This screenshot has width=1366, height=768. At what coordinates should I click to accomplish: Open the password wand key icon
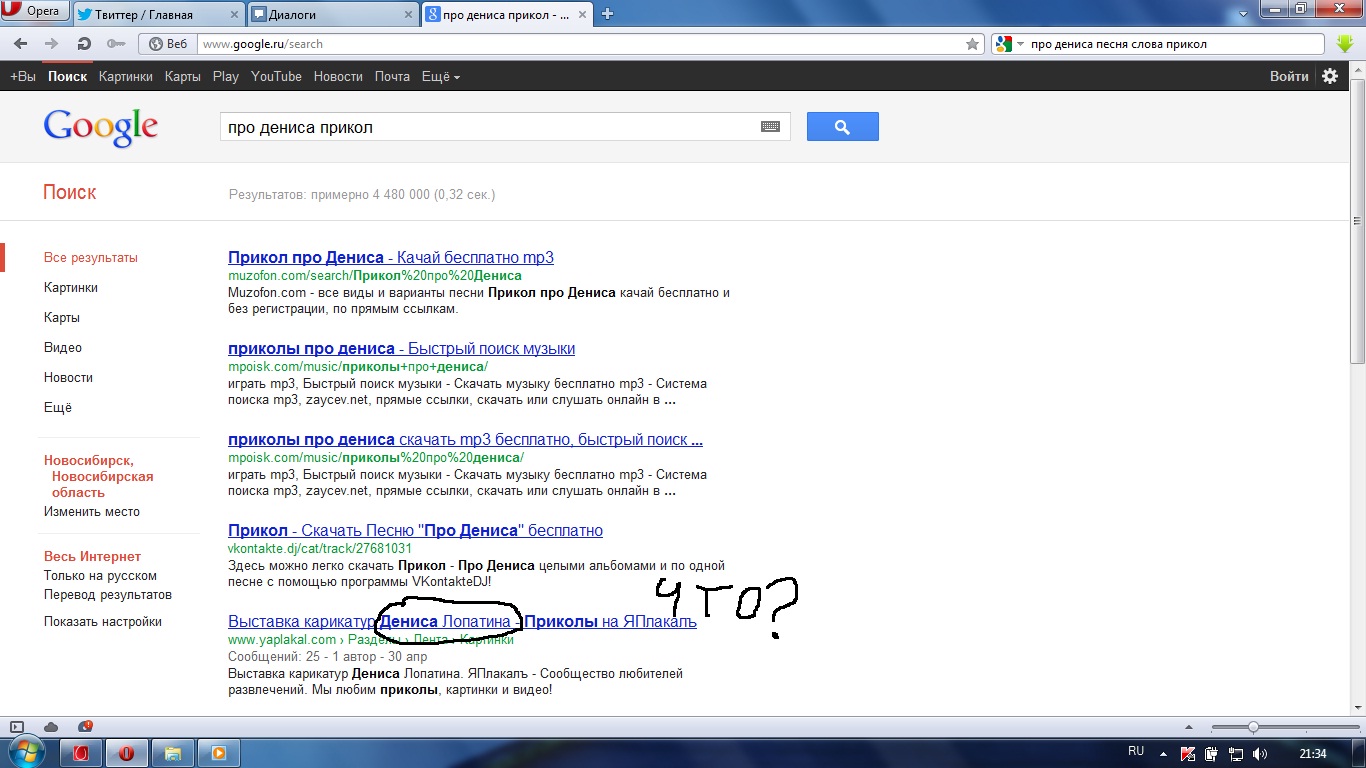pyautogui.click(x=116, y=44)
